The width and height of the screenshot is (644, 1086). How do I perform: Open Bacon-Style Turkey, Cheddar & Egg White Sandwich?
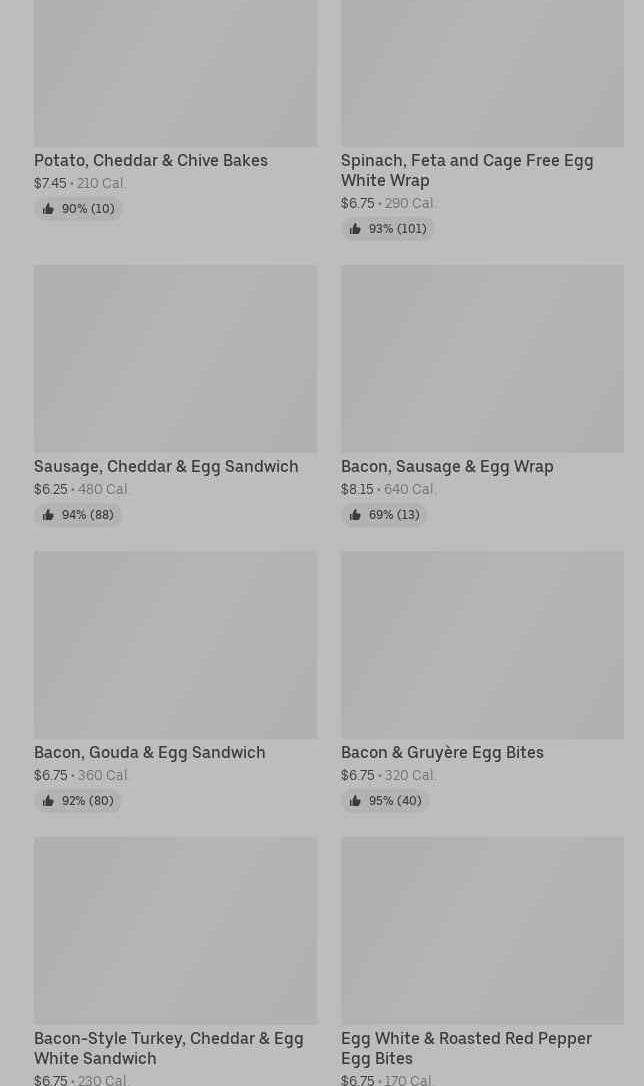click(168, 1048)
